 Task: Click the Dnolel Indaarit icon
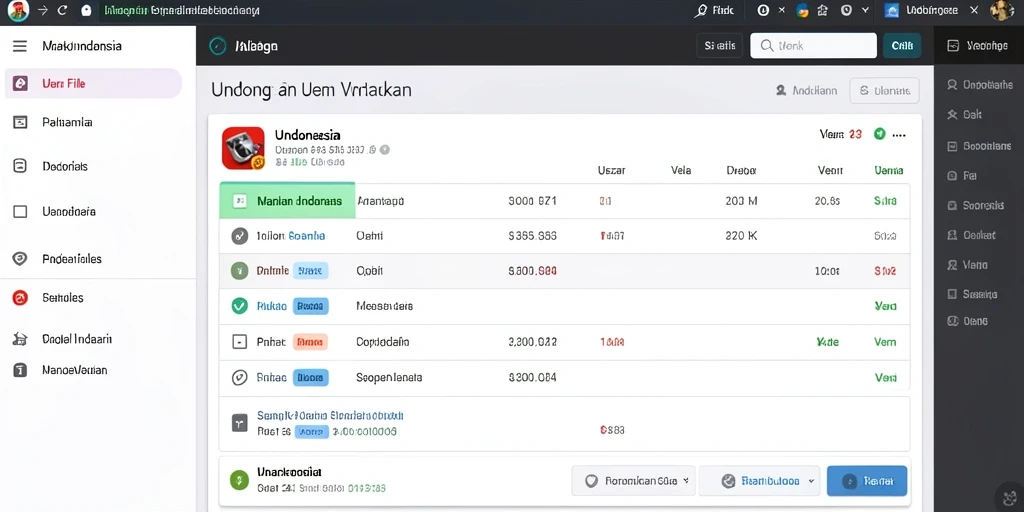pyautogui.click(x=20, y=339)
